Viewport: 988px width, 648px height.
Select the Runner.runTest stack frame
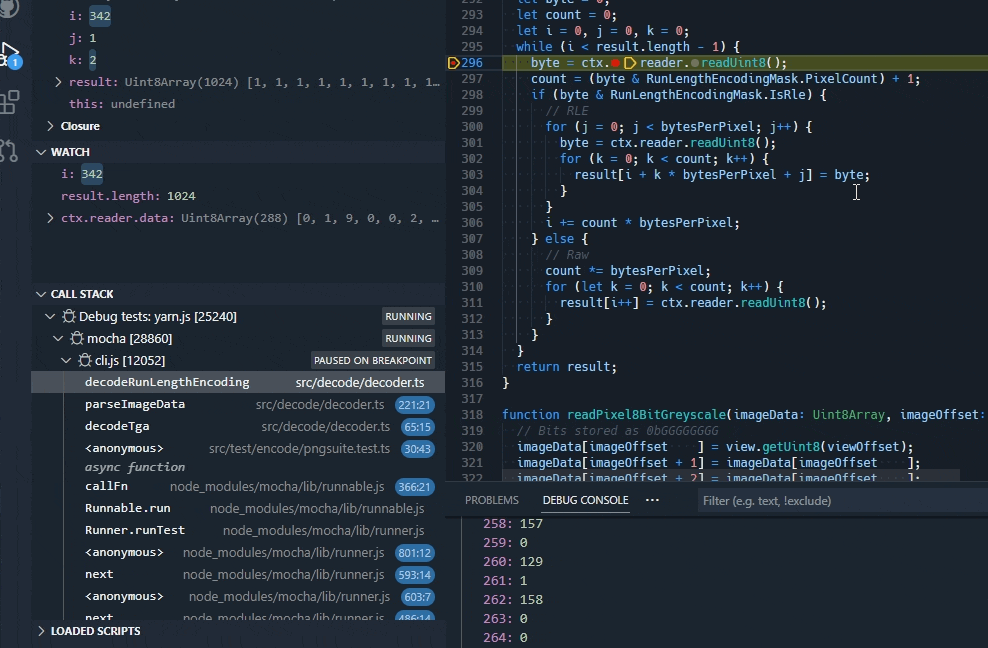pyautogui.click(x=238, y=531)
